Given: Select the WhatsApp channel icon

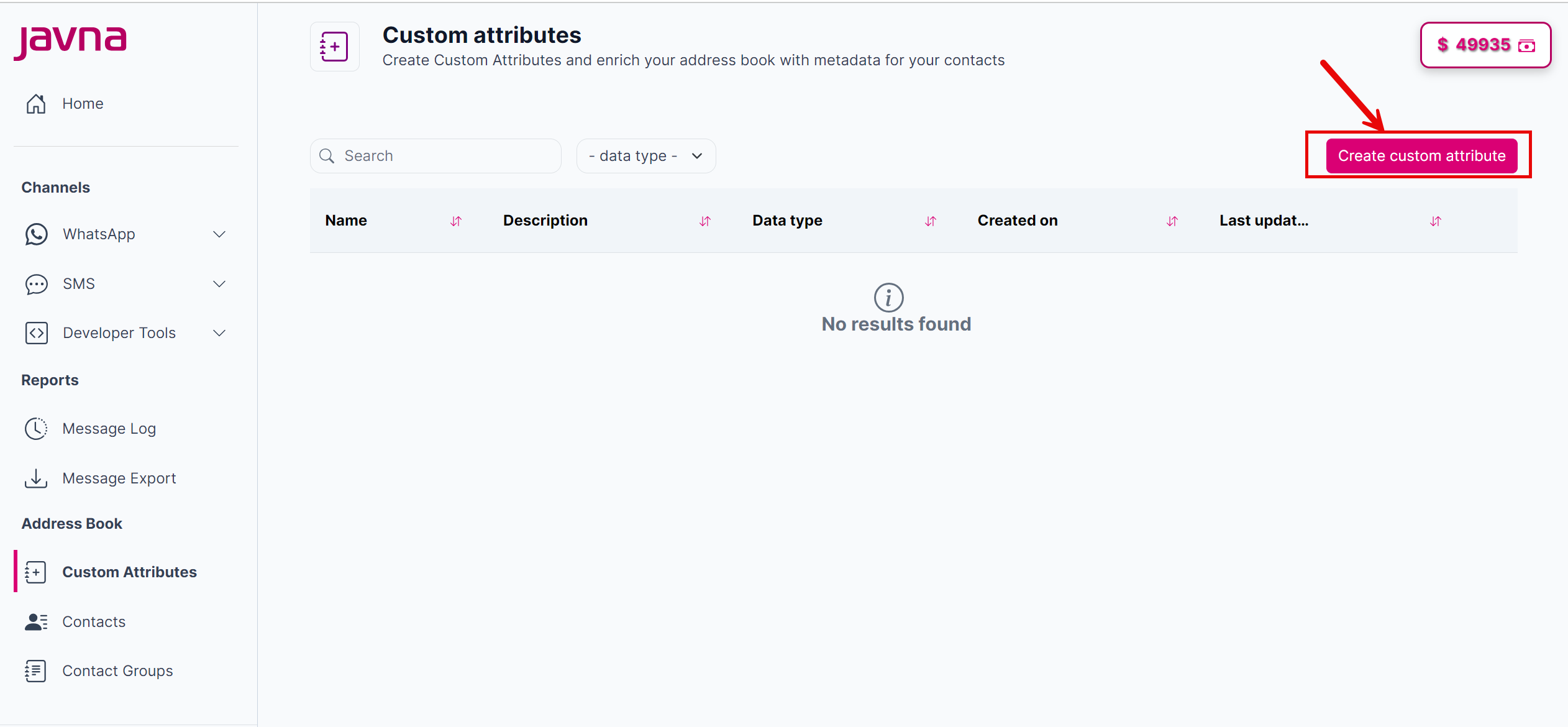Looking at the screenshot, I should coord(36,234).
